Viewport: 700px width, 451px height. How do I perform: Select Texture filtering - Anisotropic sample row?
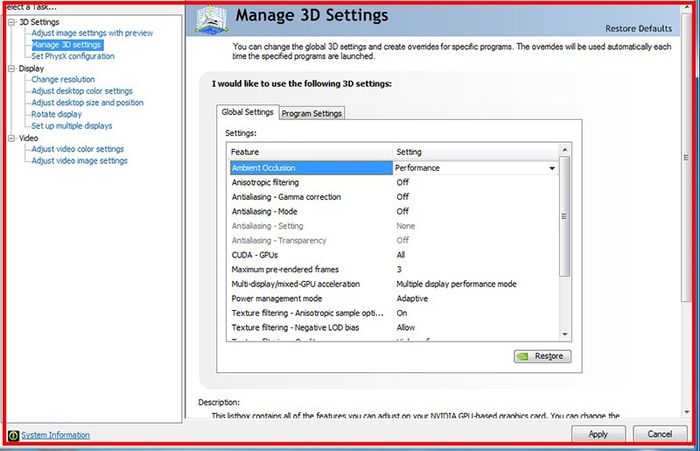(x=394, y=313)
